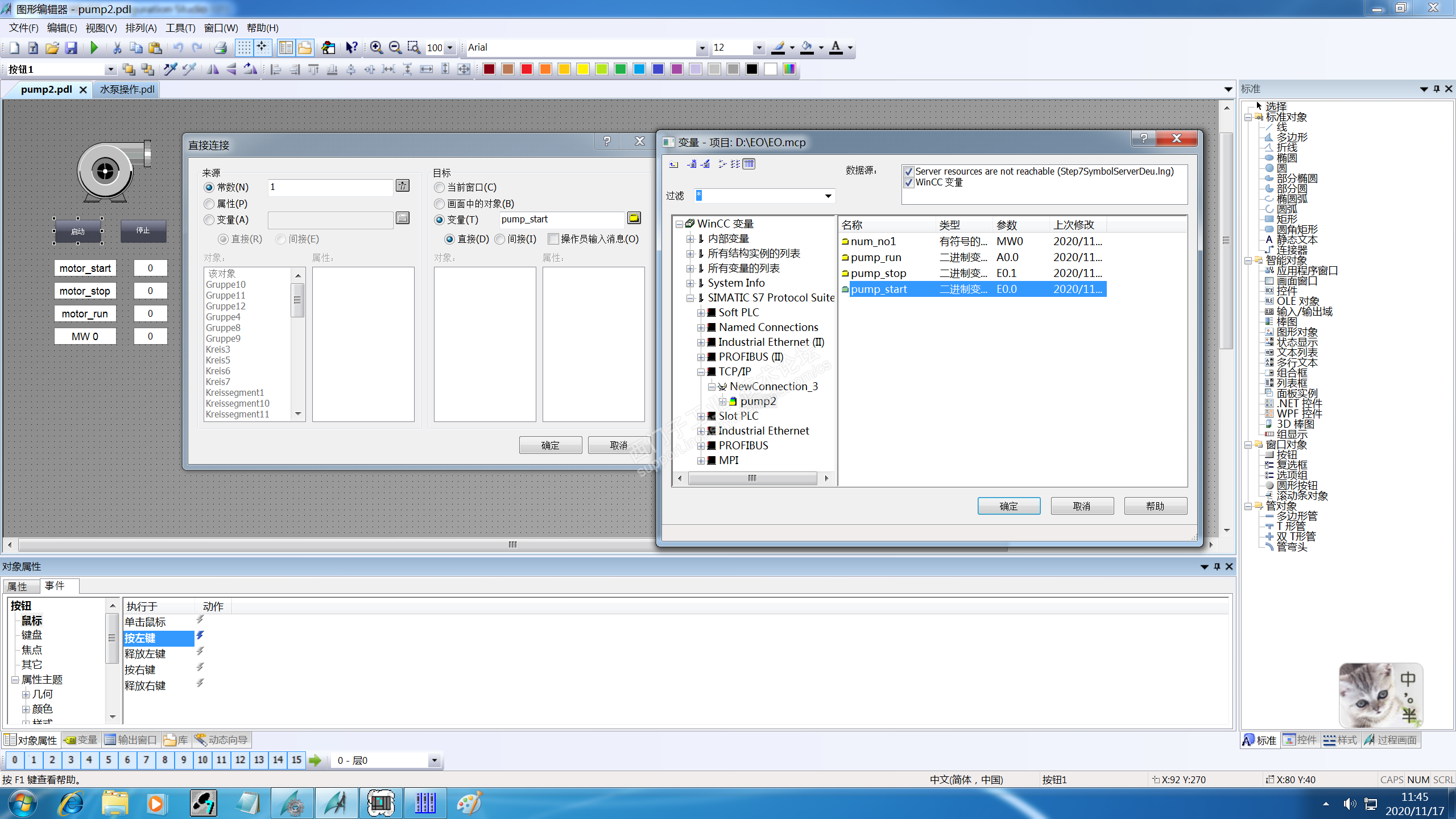
Task: Open the 过滤 filter dropdown
Action: tap(828, 196)
